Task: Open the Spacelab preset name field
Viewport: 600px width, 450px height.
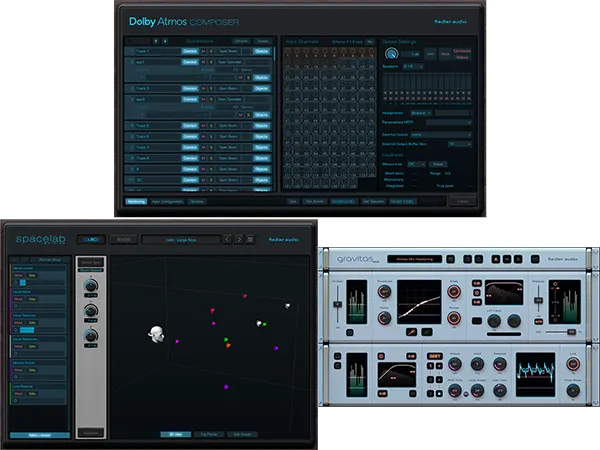Action: pos(181,240)
